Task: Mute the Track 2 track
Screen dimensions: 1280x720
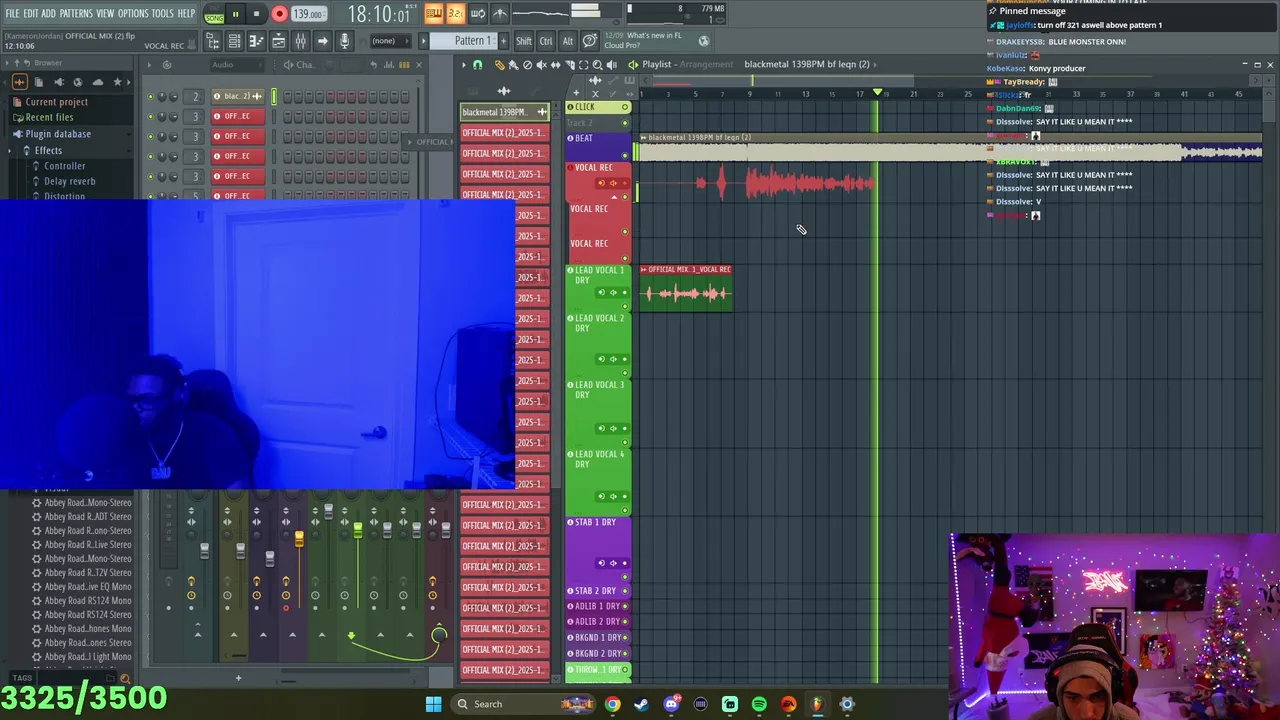Action: [625, 123]
